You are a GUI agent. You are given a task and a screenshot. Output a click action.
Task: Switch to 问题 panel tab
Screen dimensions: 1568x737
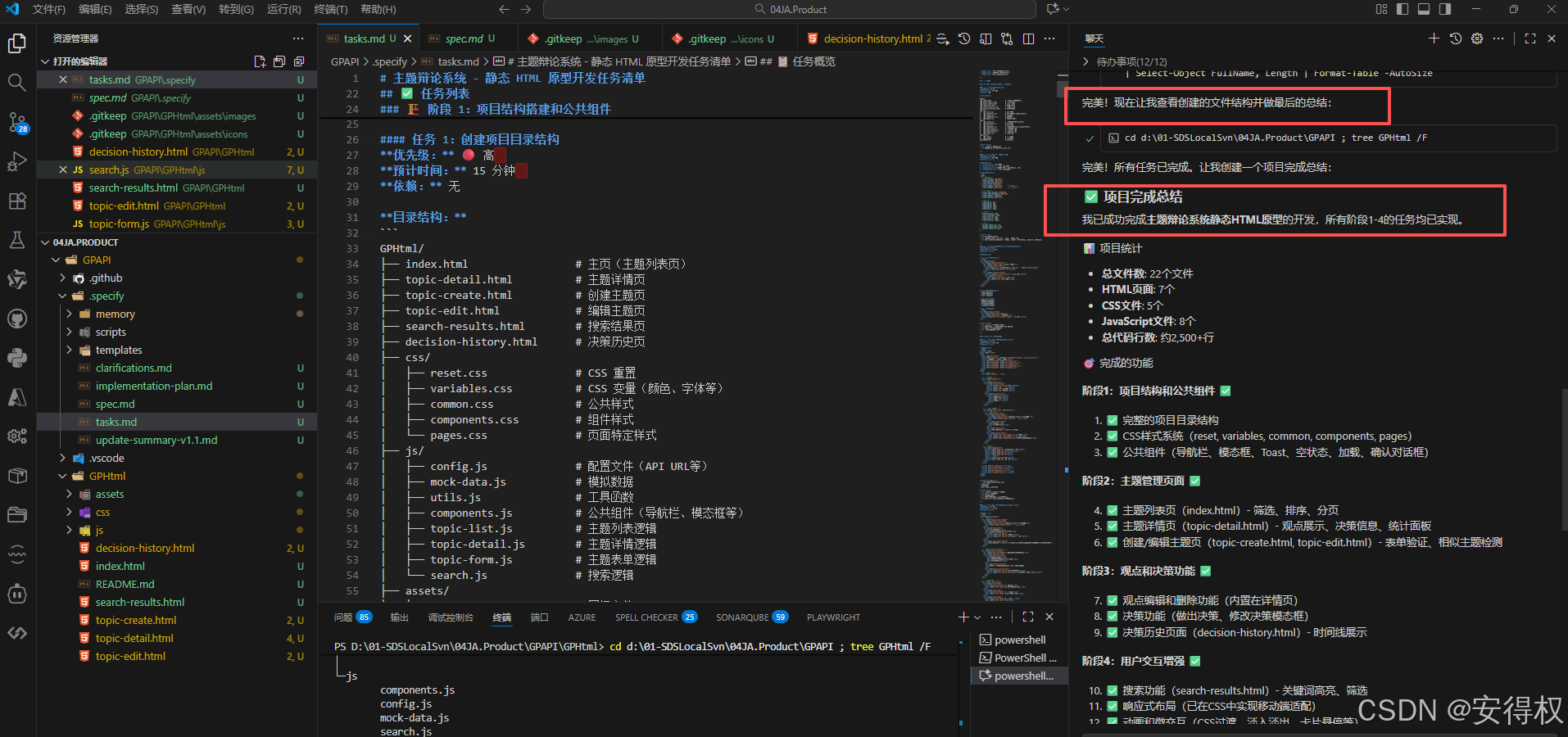352,617
